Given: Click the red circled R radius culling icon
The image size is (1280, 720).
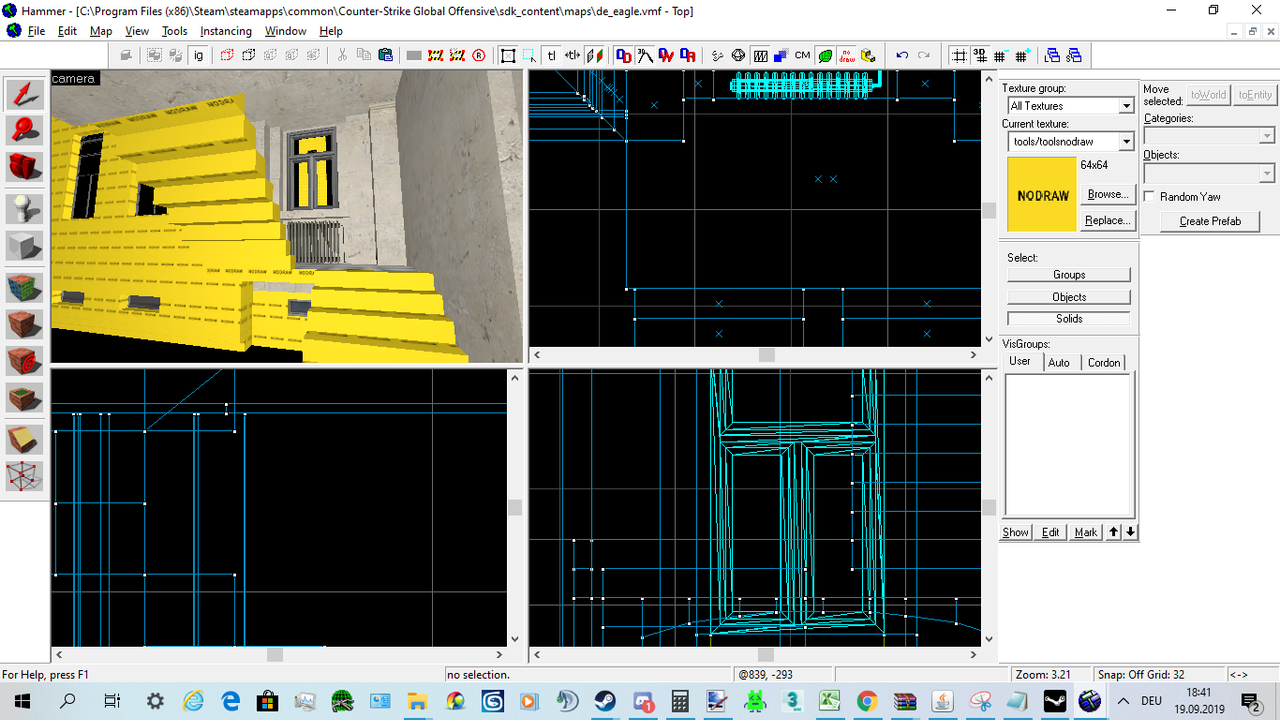Looking at the screenshot, I should coord(479,55).
